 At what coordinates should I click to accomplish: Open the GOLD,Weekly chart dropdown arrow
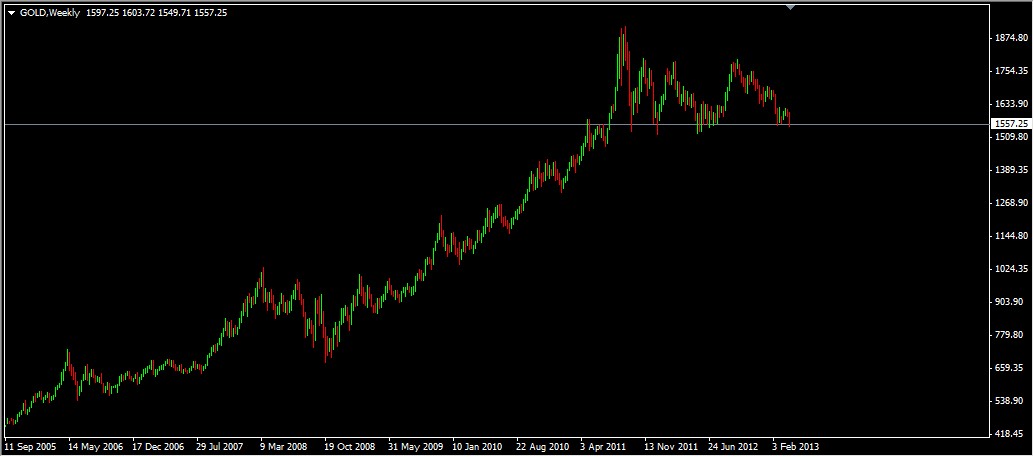11,13
